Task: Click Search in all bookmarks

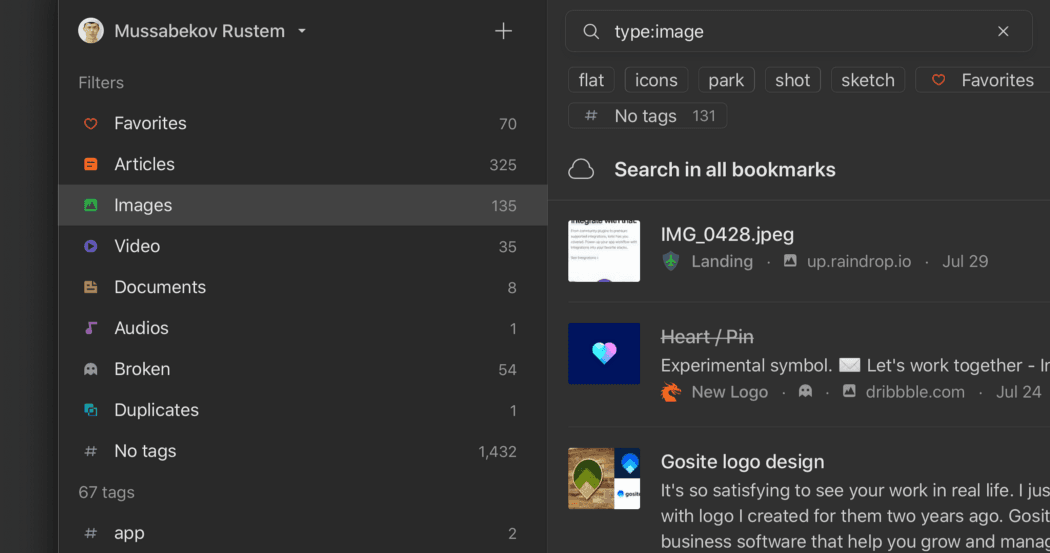Action: tap(724, 169)
